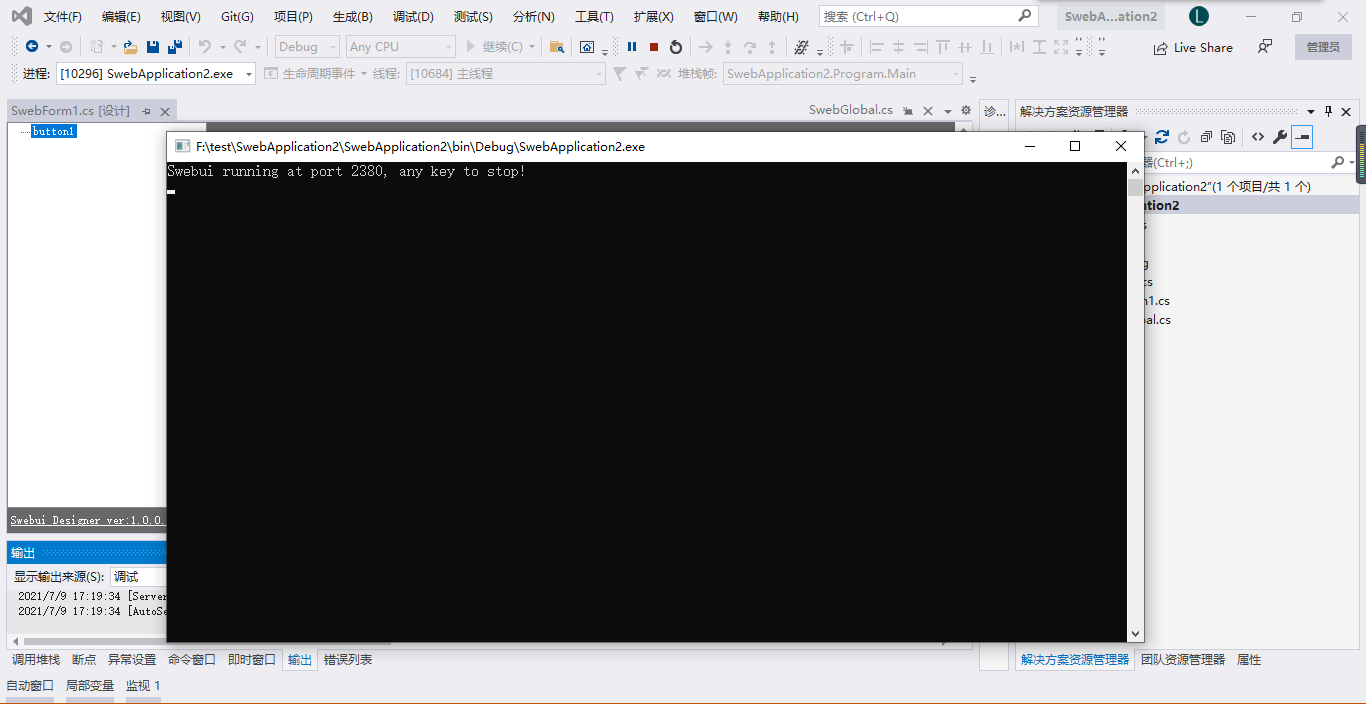
Task: Close the Solution Explorer panel
Action: click(1346, 112)
